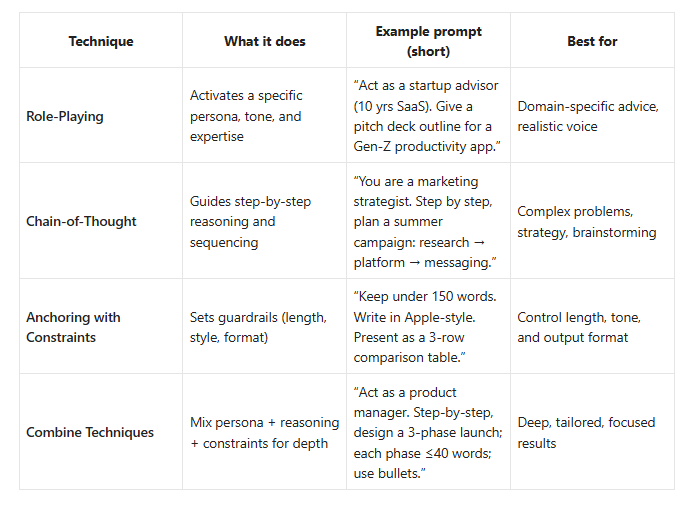The width and height of the screenshot is (695, 515).
Task: Select the product manager example prompt
Action: (x=428, y=433)
